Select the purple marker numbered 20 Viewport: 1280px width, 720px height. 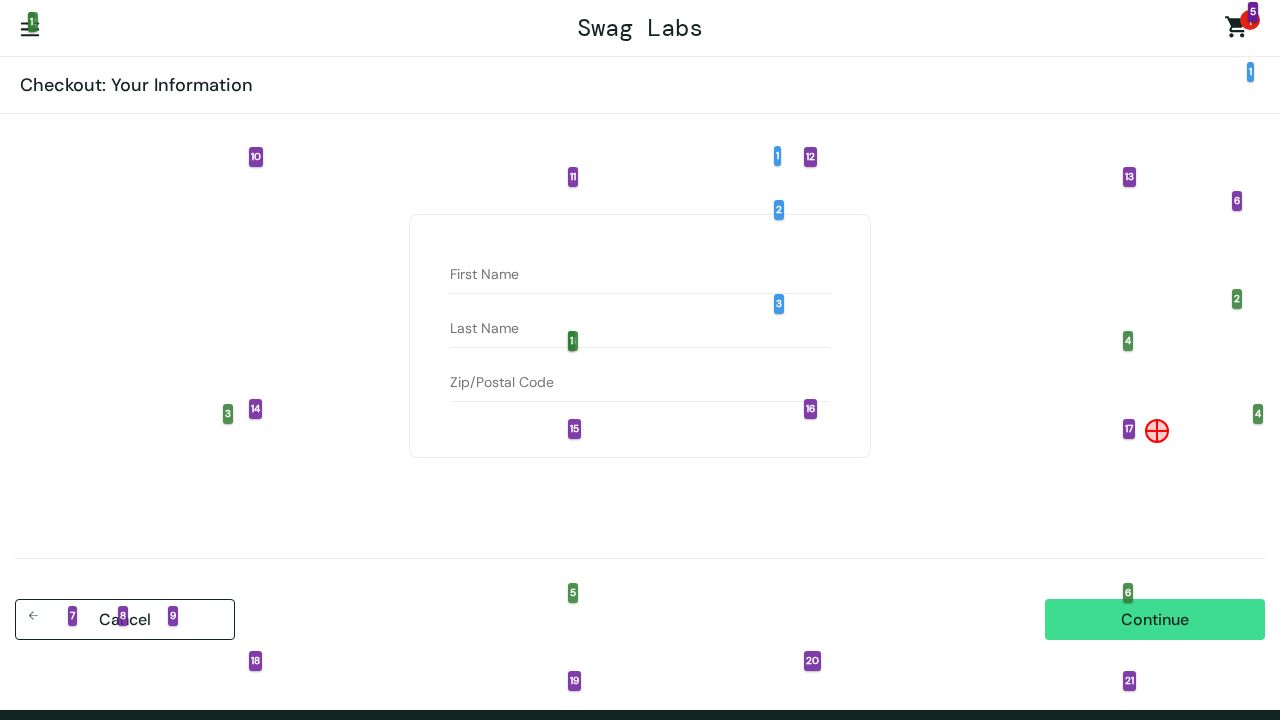(x=812, y=661)
